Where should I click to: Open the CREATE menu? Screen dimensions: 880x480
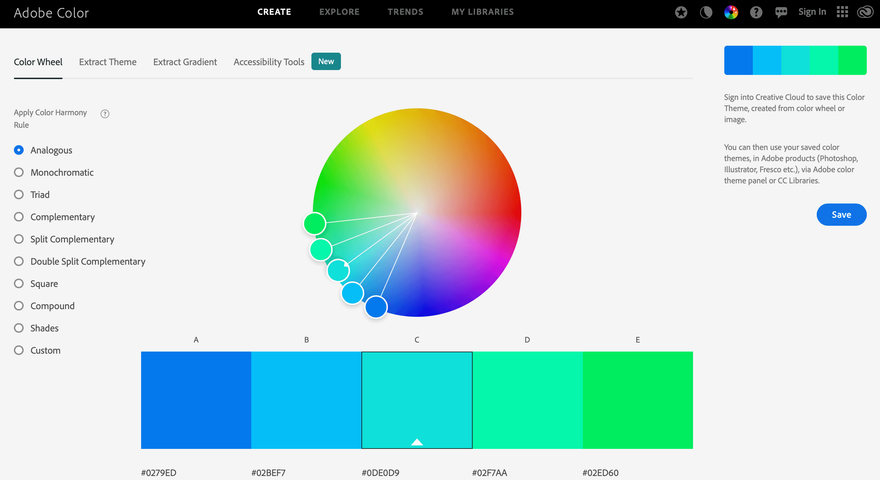pos(274,12)
